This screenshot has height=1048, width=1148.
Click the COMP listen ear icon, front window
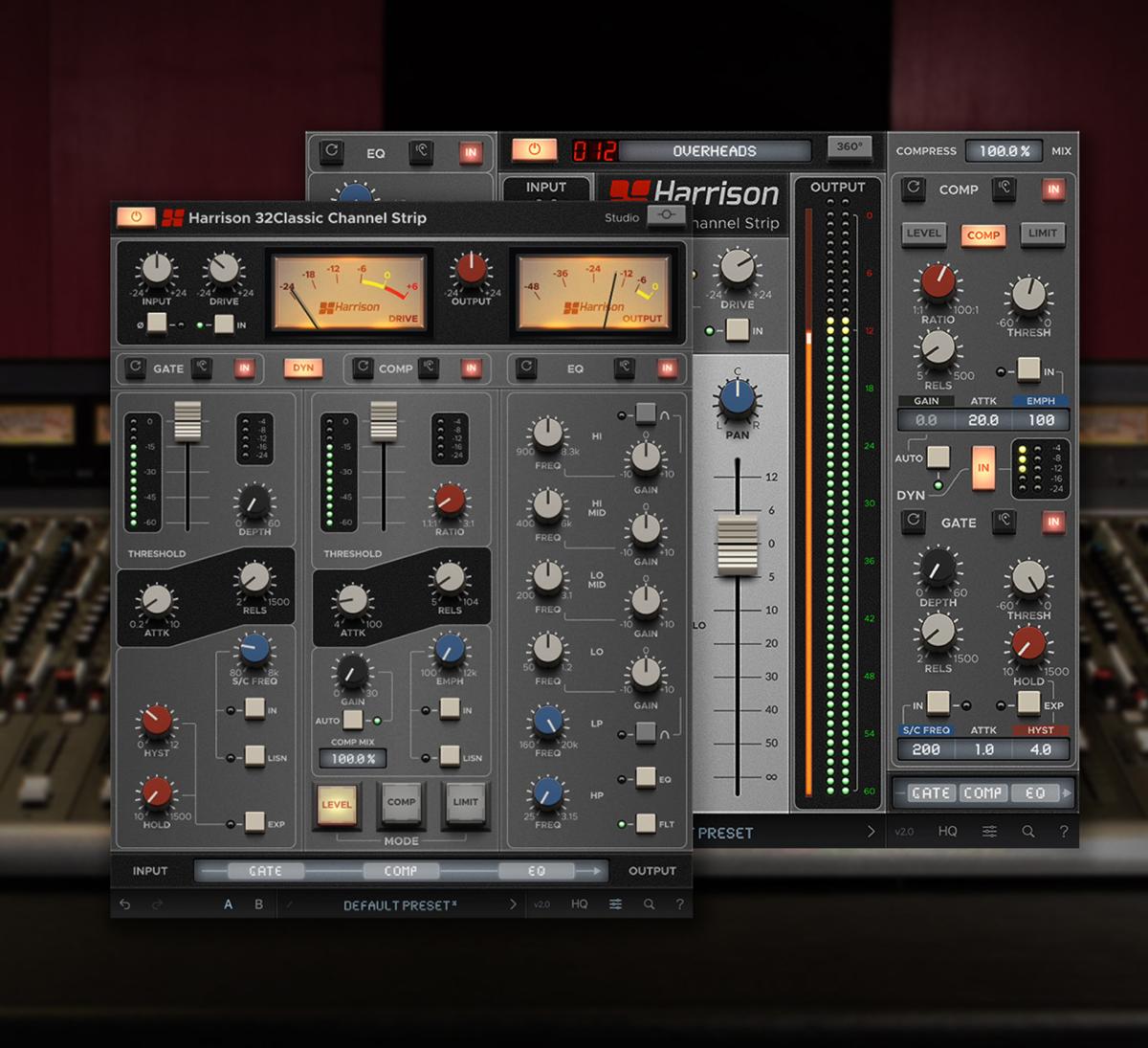pyautogui.click(x=429, y=368)
